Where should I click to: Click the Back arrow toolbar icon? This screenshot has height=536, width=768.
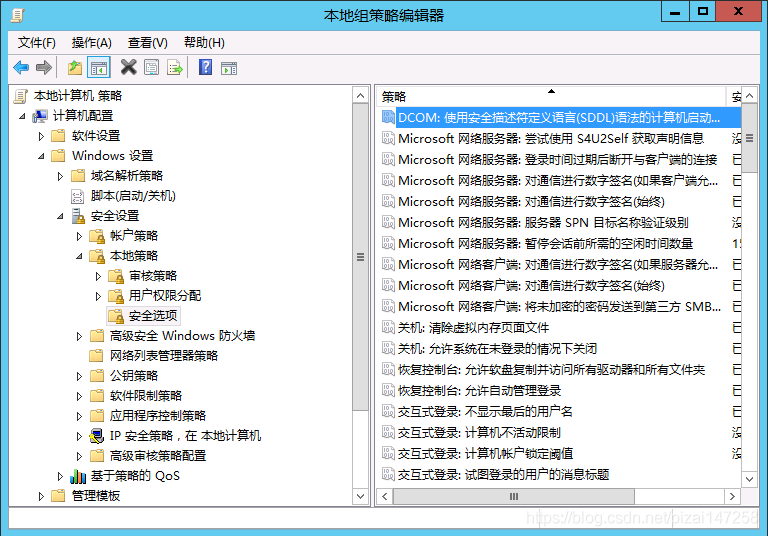[21, 68]
